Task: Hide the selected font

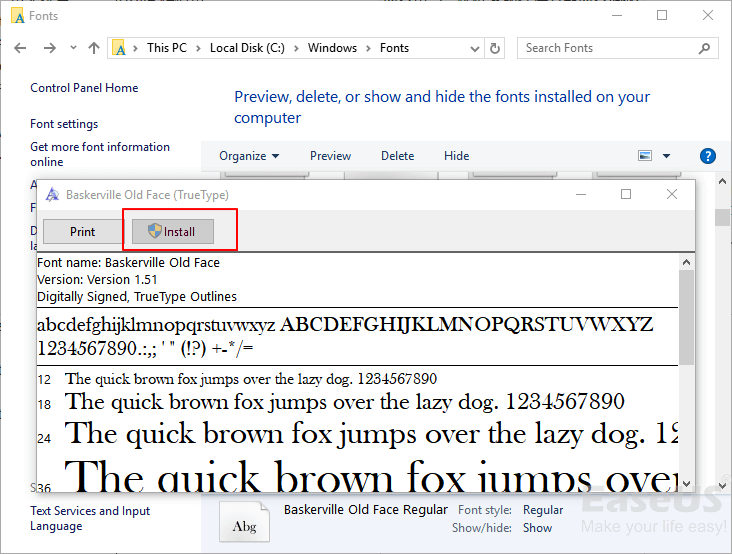Action: (x=456, y=156)
